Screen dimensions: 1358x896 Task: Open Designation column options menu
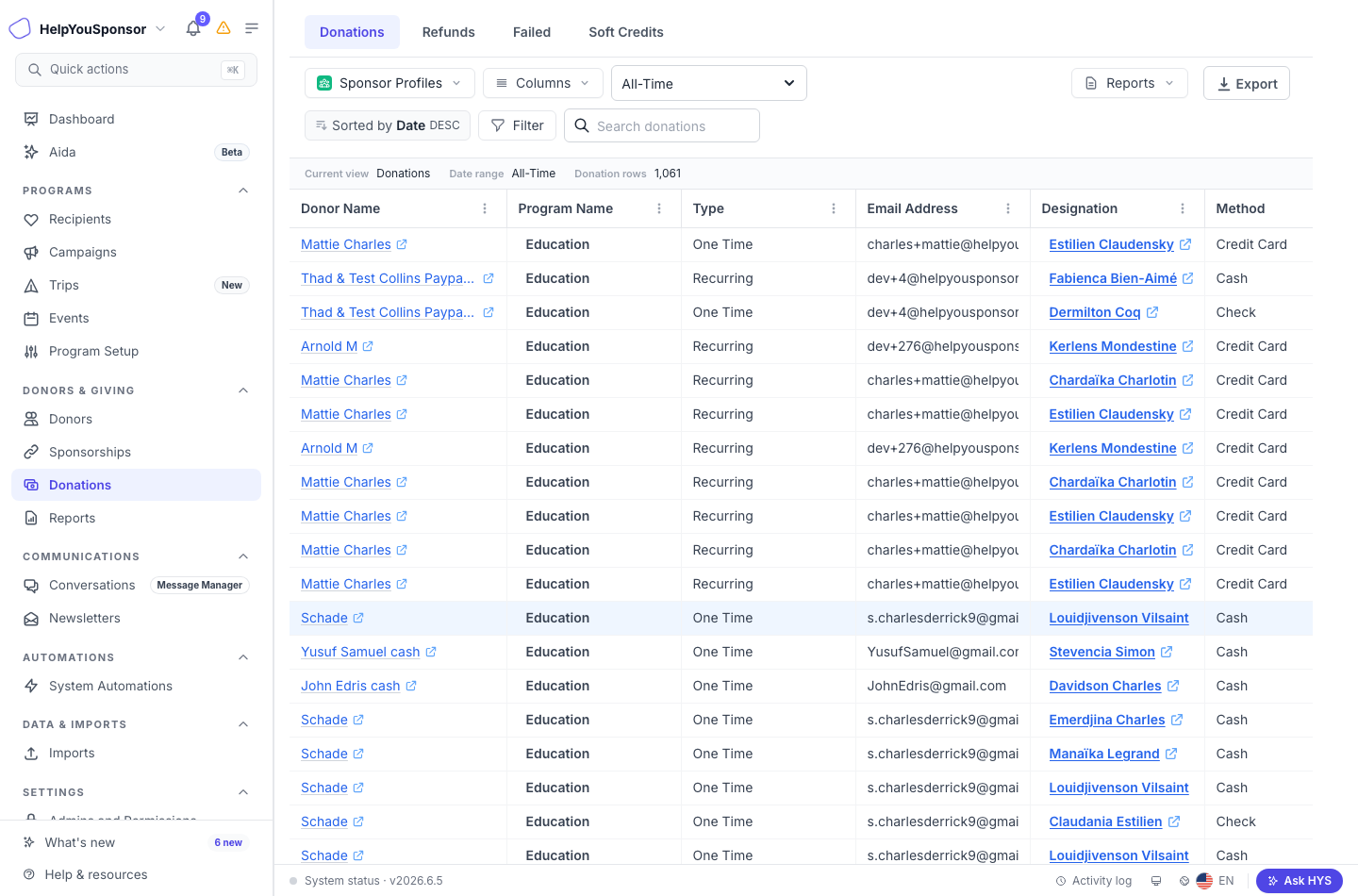(1183, 208)
